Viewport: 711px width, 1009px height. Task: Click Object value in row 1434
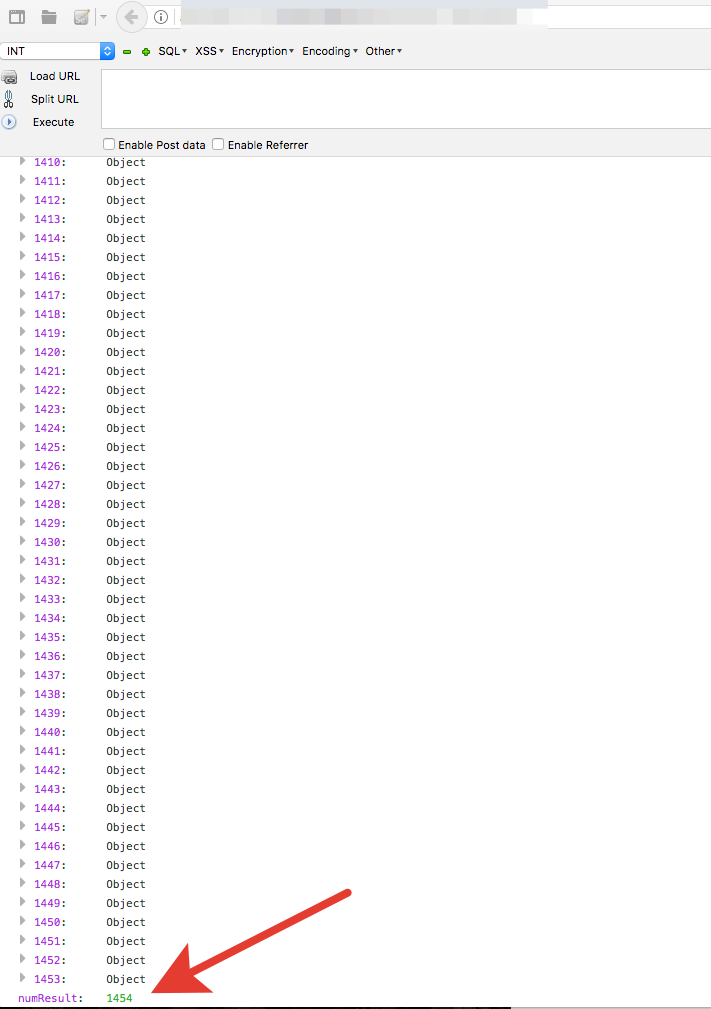point(125,618)
